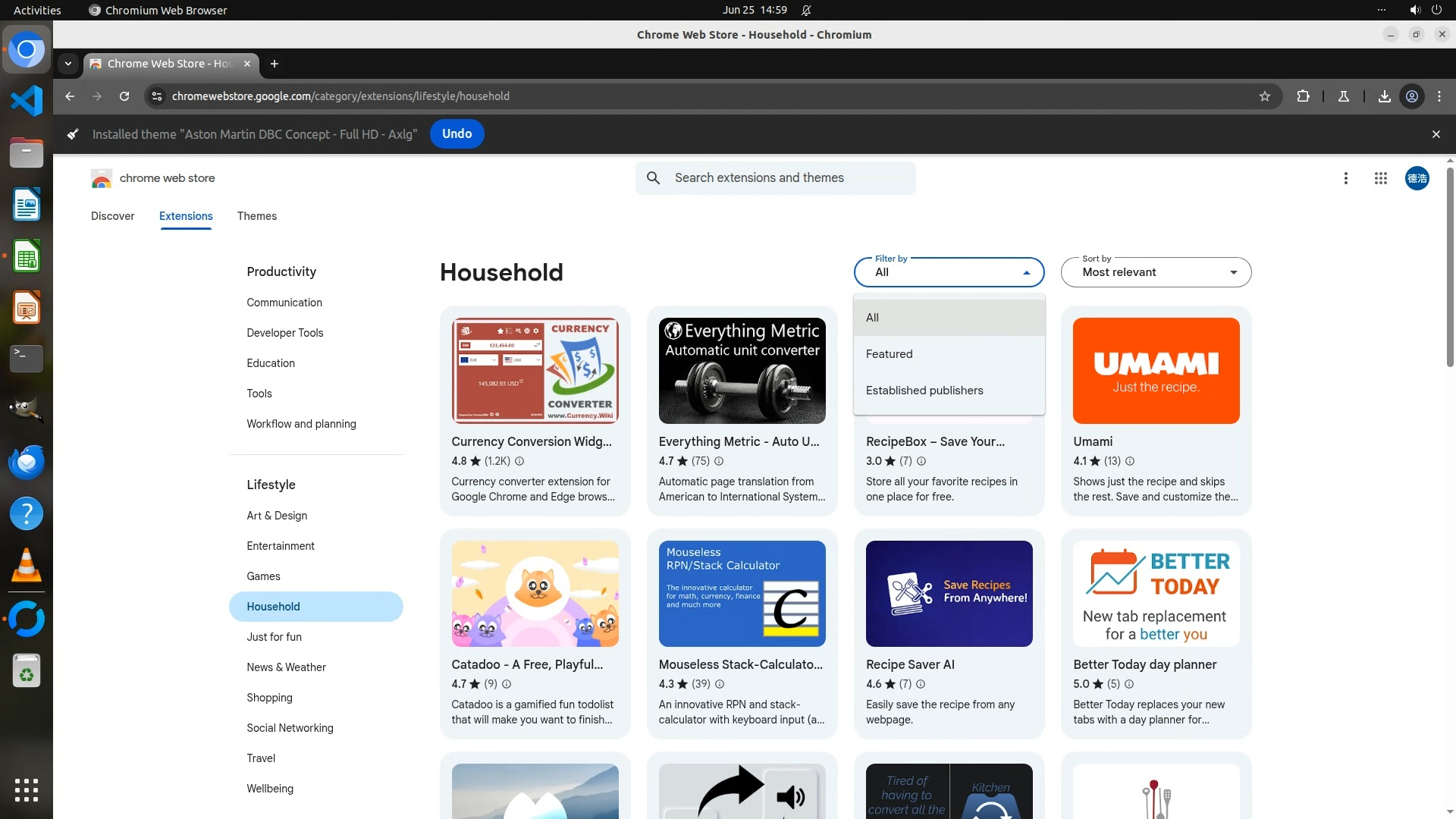1456x819 pixels.
Task: Open the Extensions puzzle icon in toolbar
Action: click(1303, 96)
